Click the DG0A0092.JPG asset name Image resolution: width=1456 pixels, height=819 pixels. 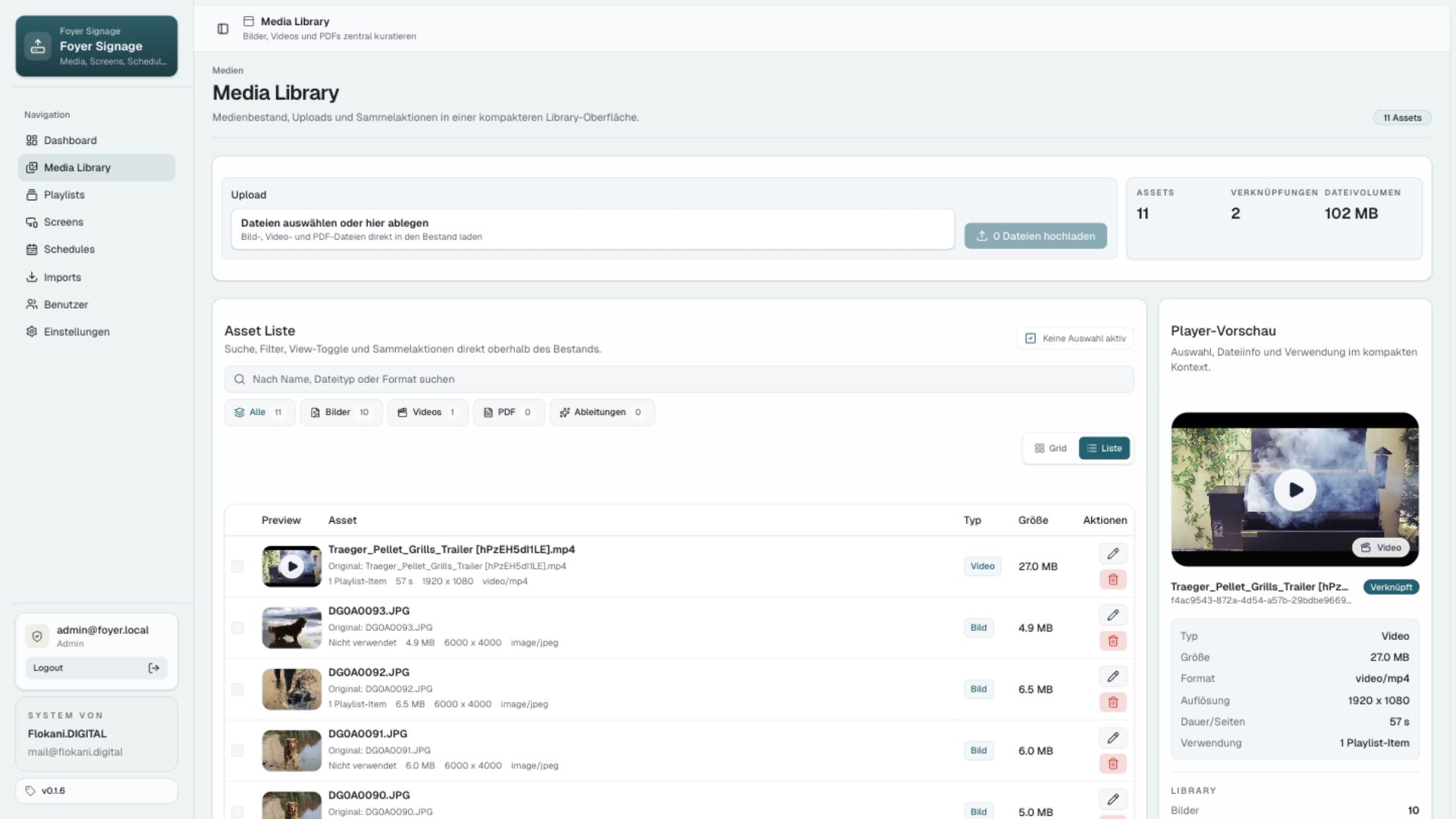pos(369,673)
